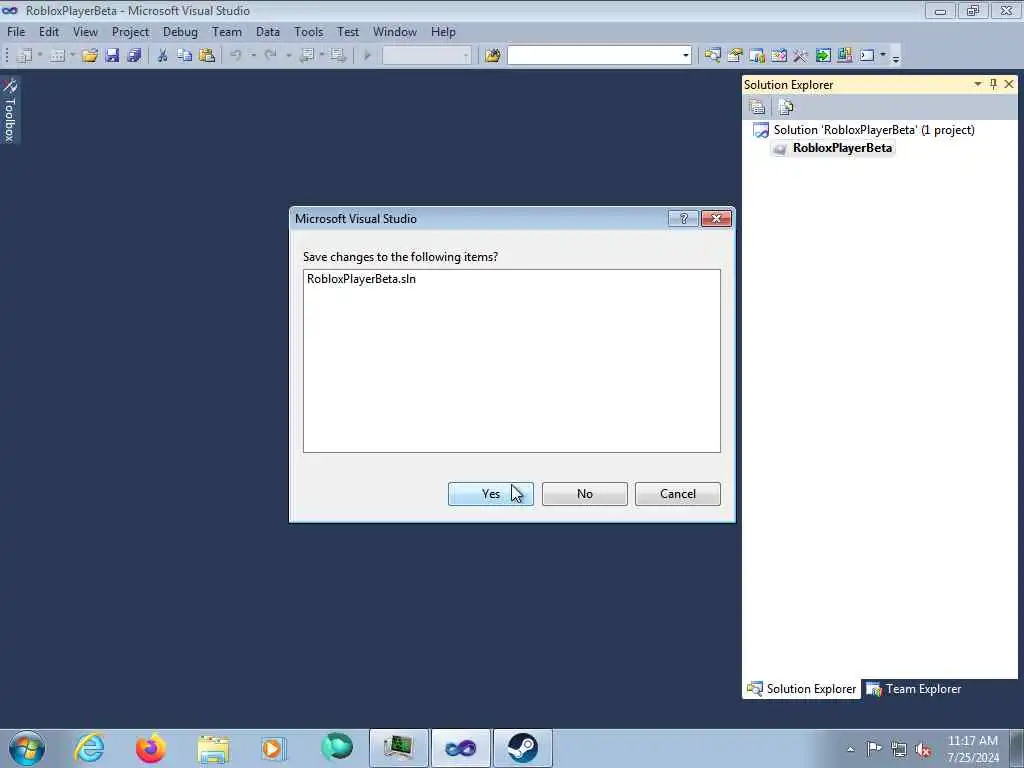
Task: Click the Navigate Backward toolbar icon
Action: [306, 56]
